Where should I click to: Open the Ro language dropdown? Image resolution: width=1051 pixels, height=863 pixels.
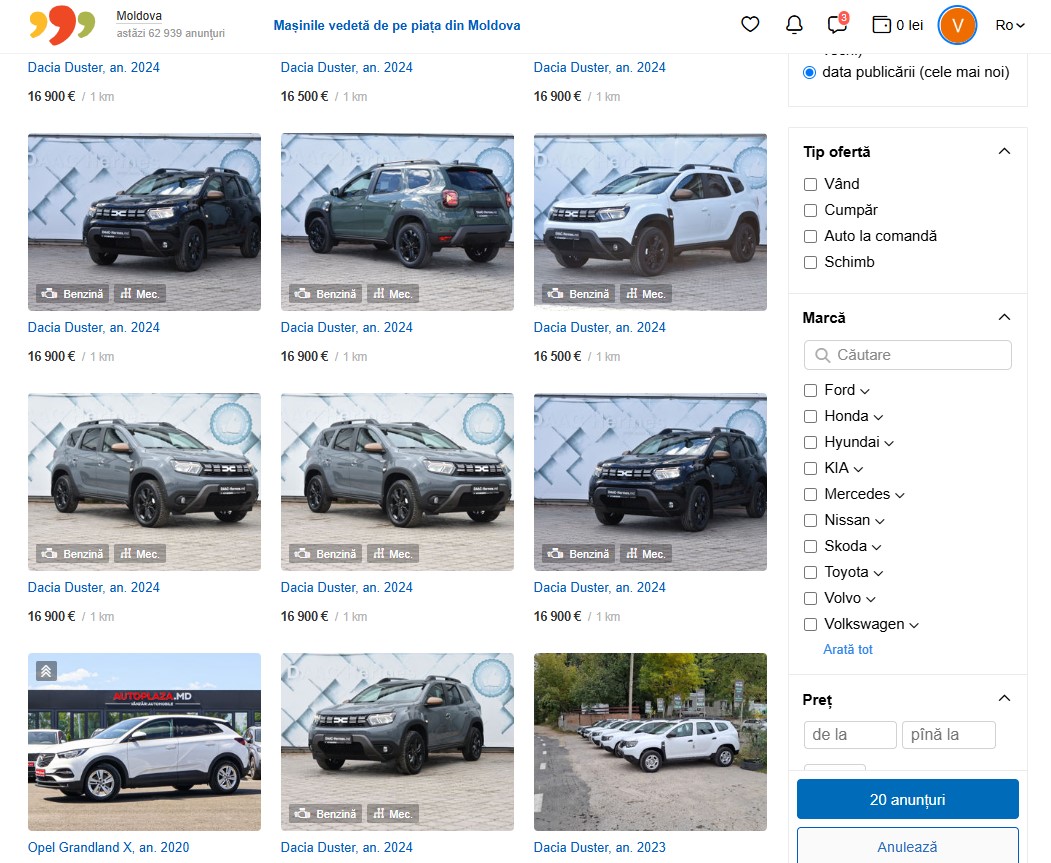[1010, 25]
